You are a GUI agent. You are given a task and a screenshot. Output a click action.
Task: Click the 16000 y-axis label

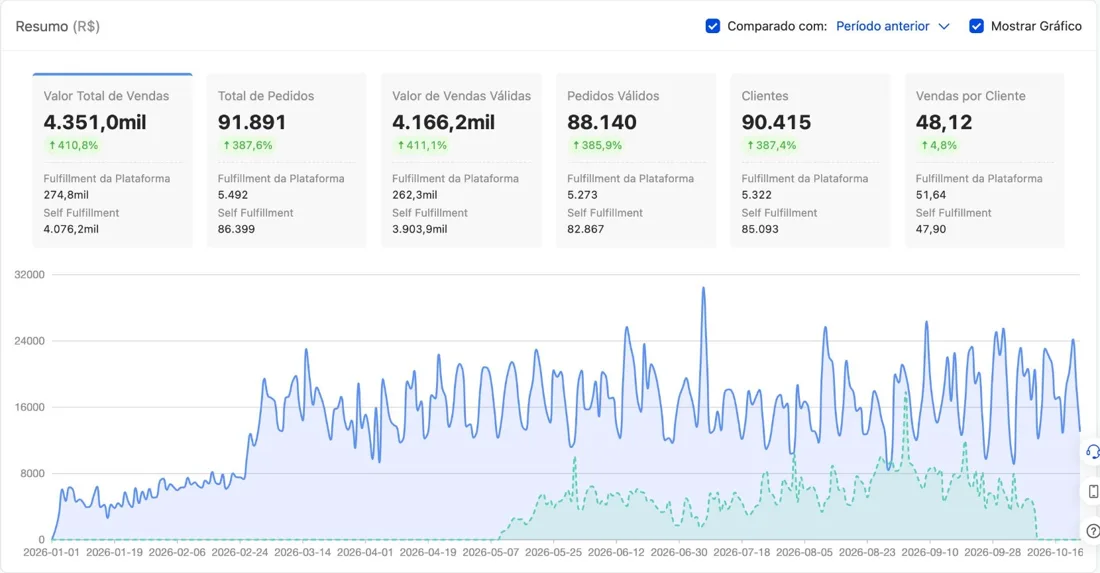point(29,407)
